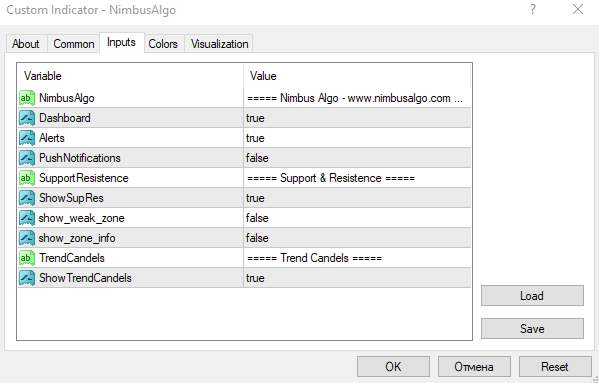Open the Visualization tab
Screen dimensions: 599x383
point(220,44)
